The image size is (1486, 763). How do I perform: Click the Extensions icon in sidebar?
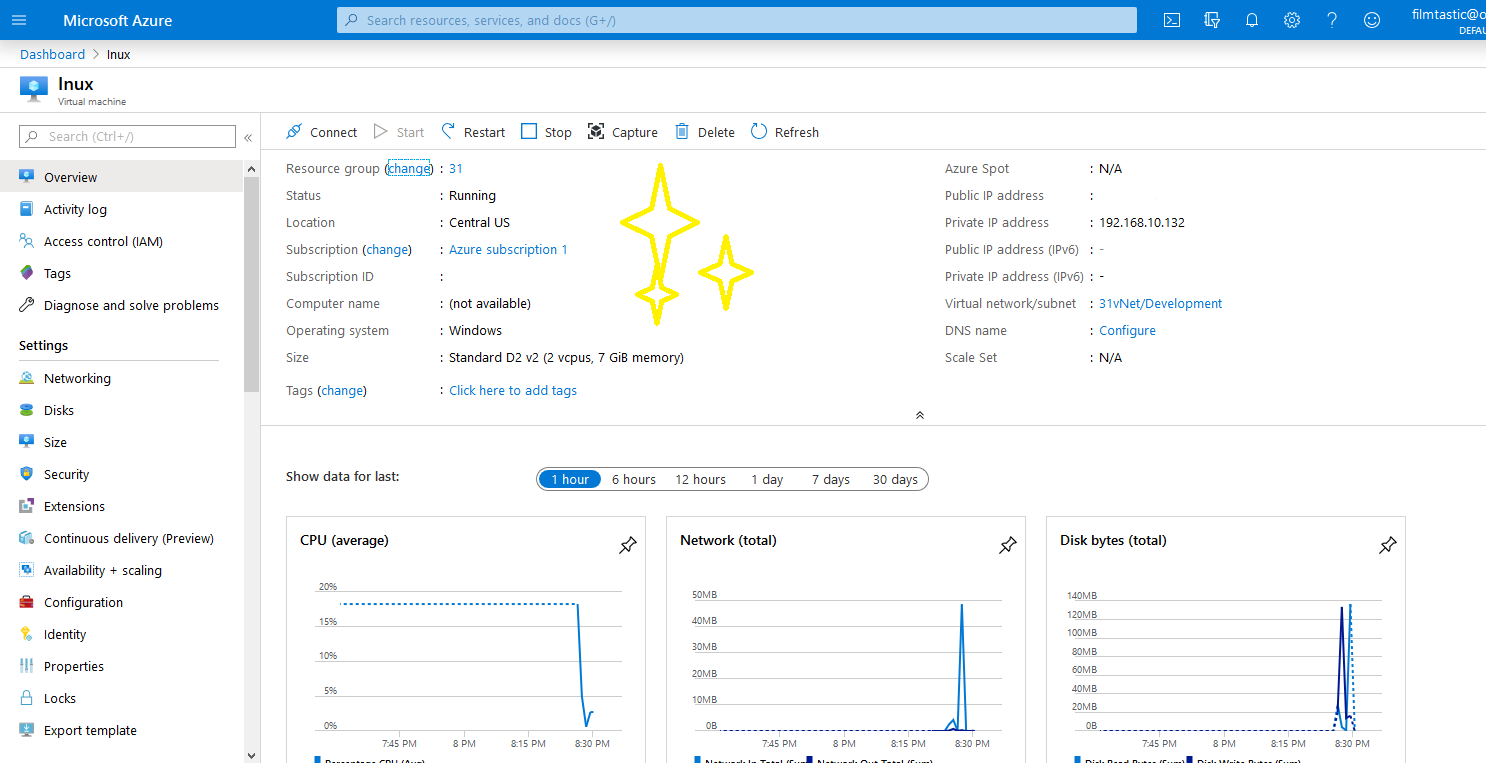tap(27, 506)
